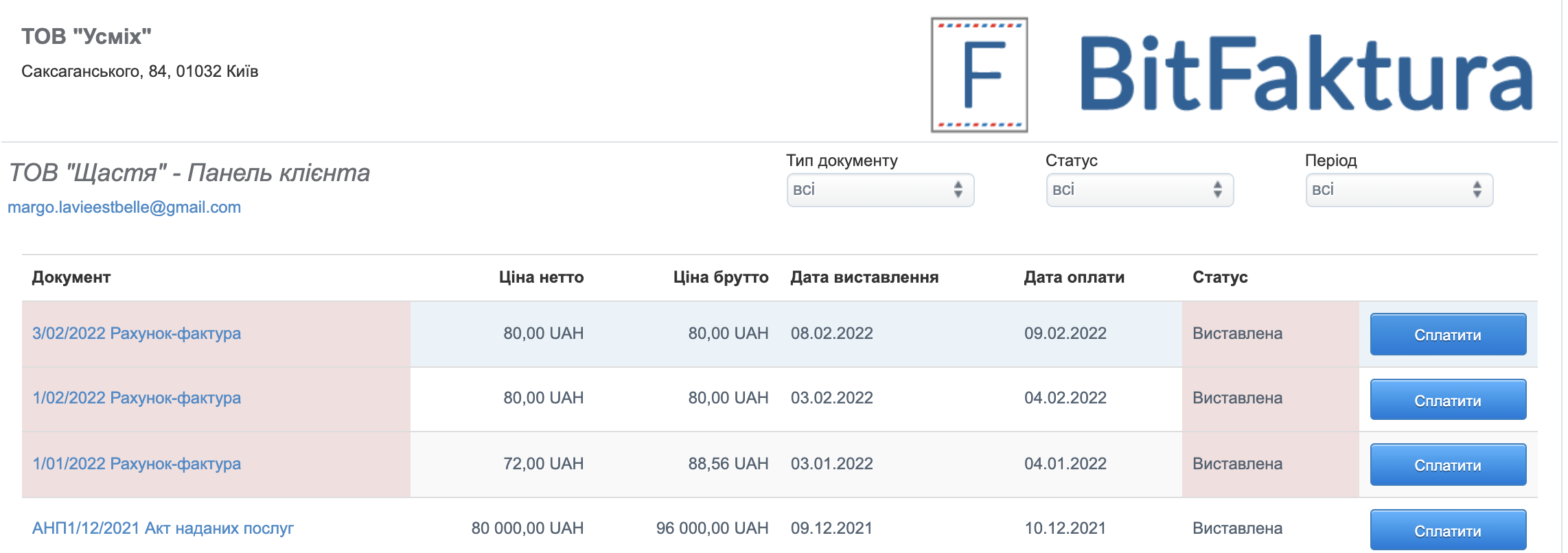This screenshot has width=1568, height=553.
Task: Select net price 80 000,00 UAH
Action: 527,528
